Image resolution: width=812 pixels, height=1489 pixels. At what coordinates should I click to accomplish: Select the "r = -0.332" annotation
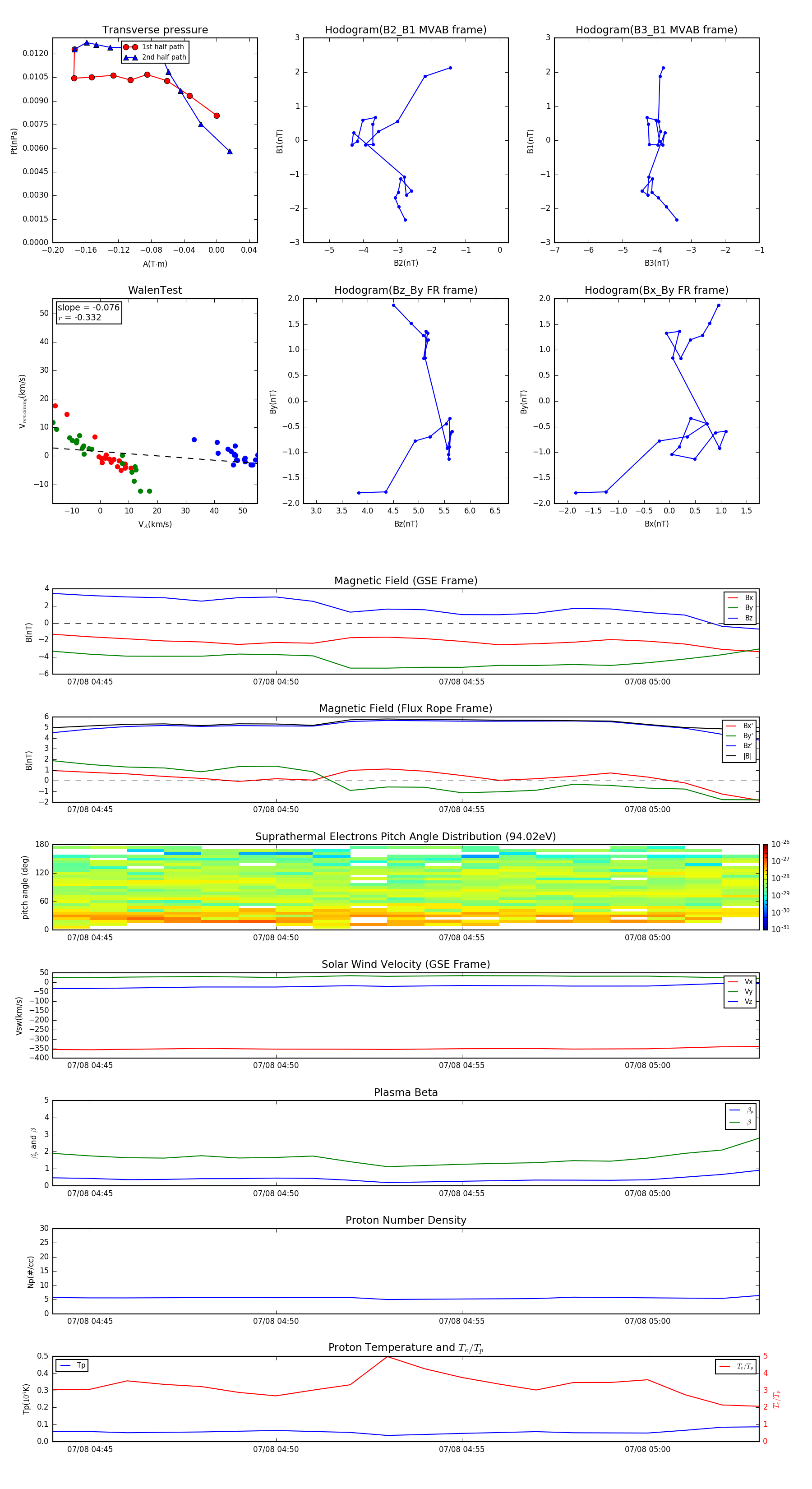[x=80, y=317]
